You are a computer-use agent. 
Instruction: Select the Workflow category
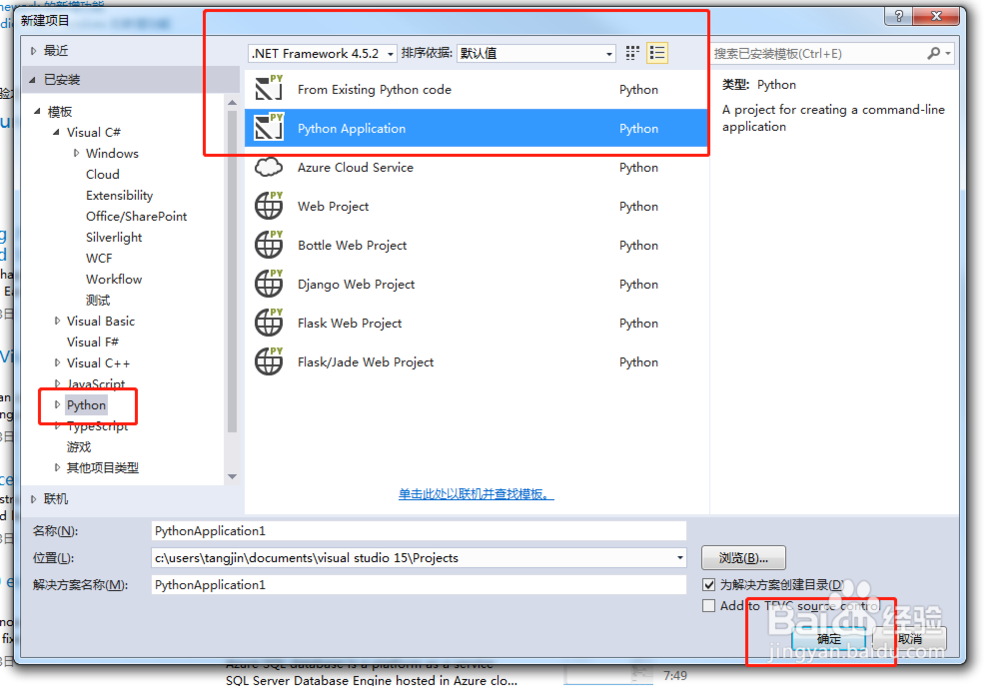click(x=114, y=279)
